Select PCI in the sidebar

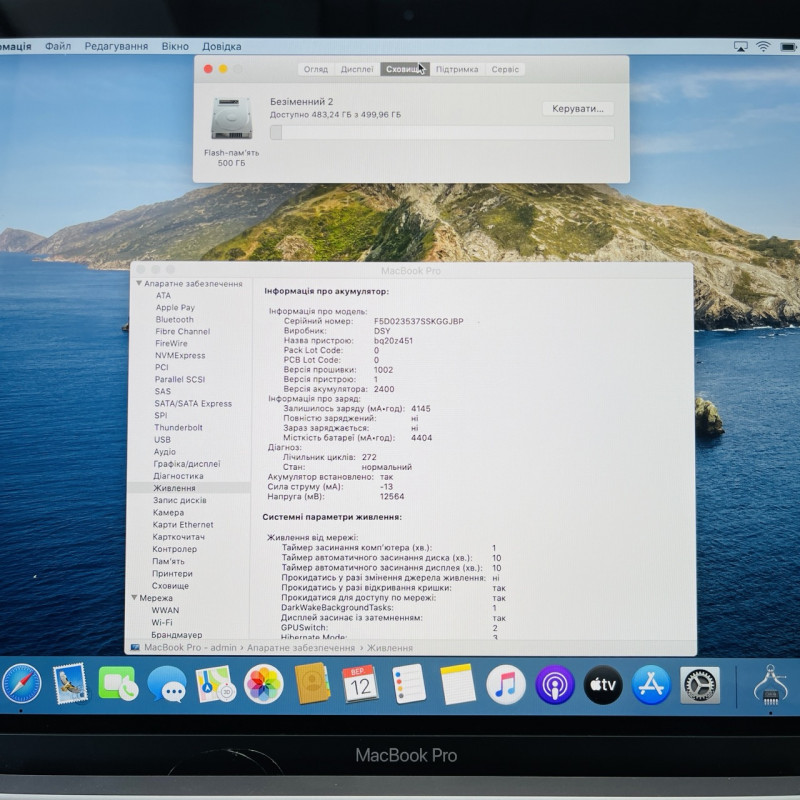click(161, 367)
